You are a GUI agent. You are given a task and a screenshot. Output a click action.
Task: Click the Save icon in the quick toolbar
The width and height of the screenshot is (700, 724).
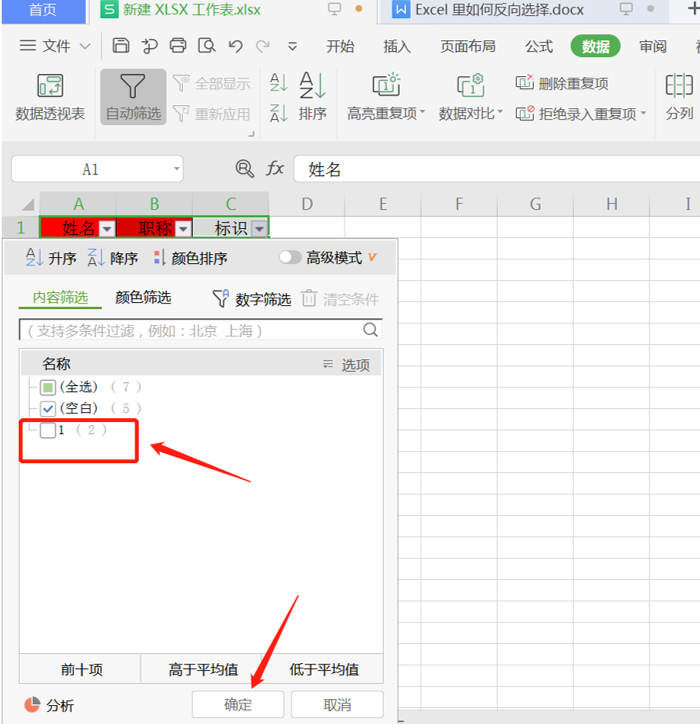[121, 46]
